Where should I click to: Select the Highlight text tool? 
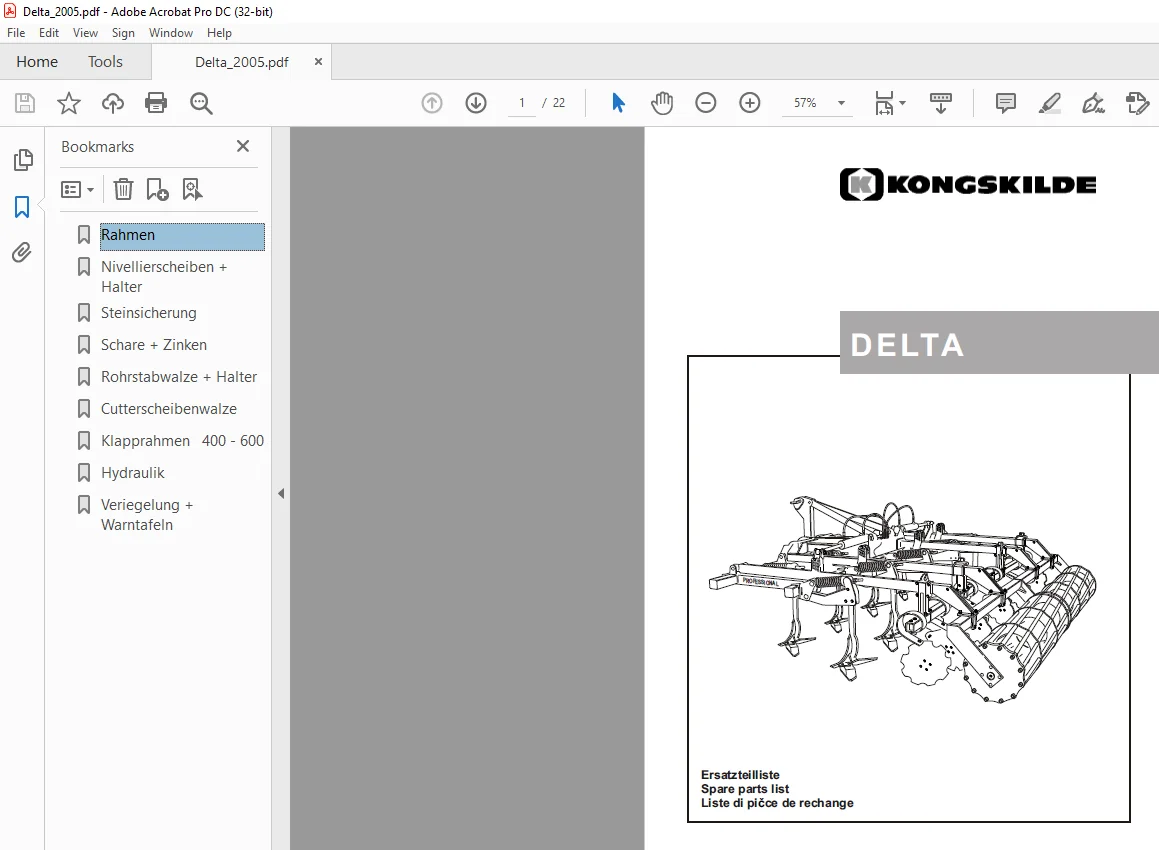[1050, 103]
